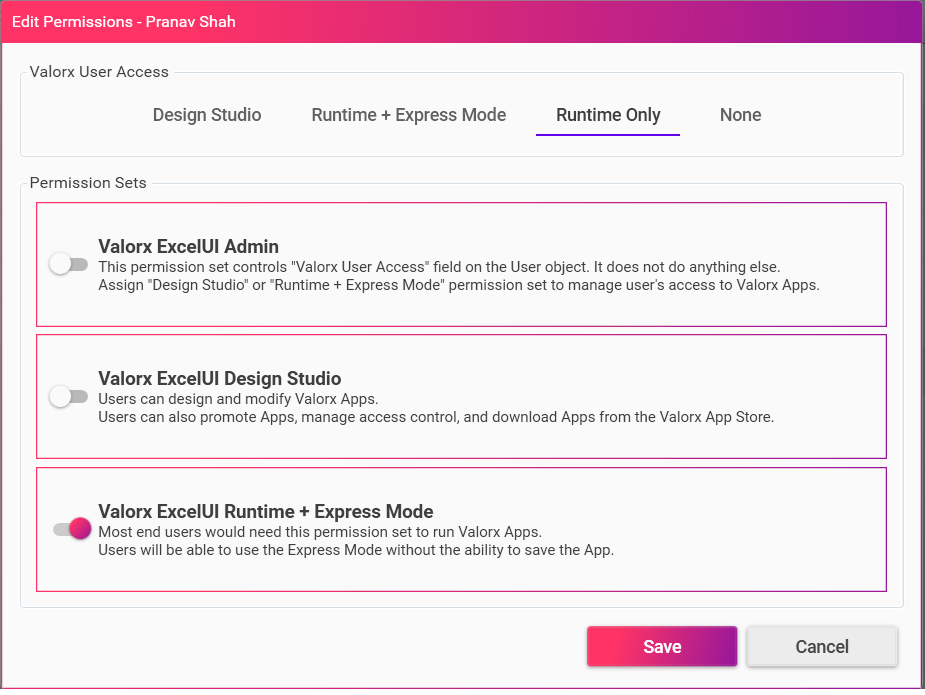Click the 'Permission Sets' group label
Screen dimensions: 925x695
pyautogui.click(x=88, y=183)
